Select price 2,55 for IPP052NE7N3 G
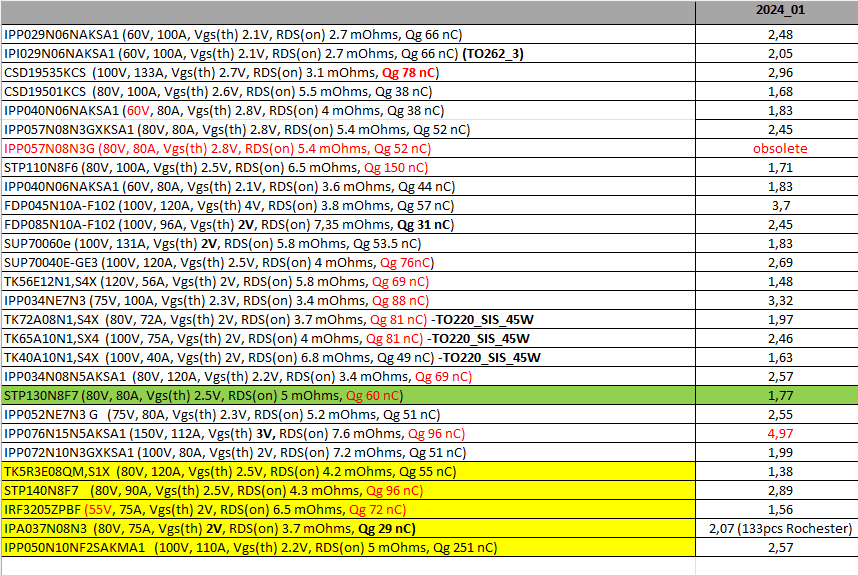 [776, 415]
